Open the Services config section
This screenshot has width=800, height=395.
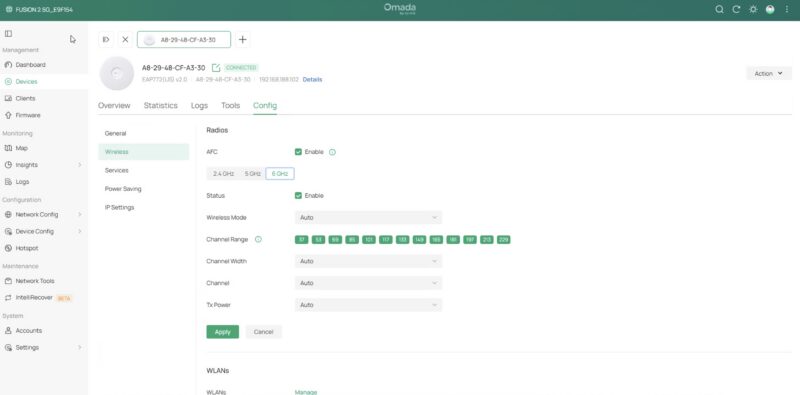(144, 170)
